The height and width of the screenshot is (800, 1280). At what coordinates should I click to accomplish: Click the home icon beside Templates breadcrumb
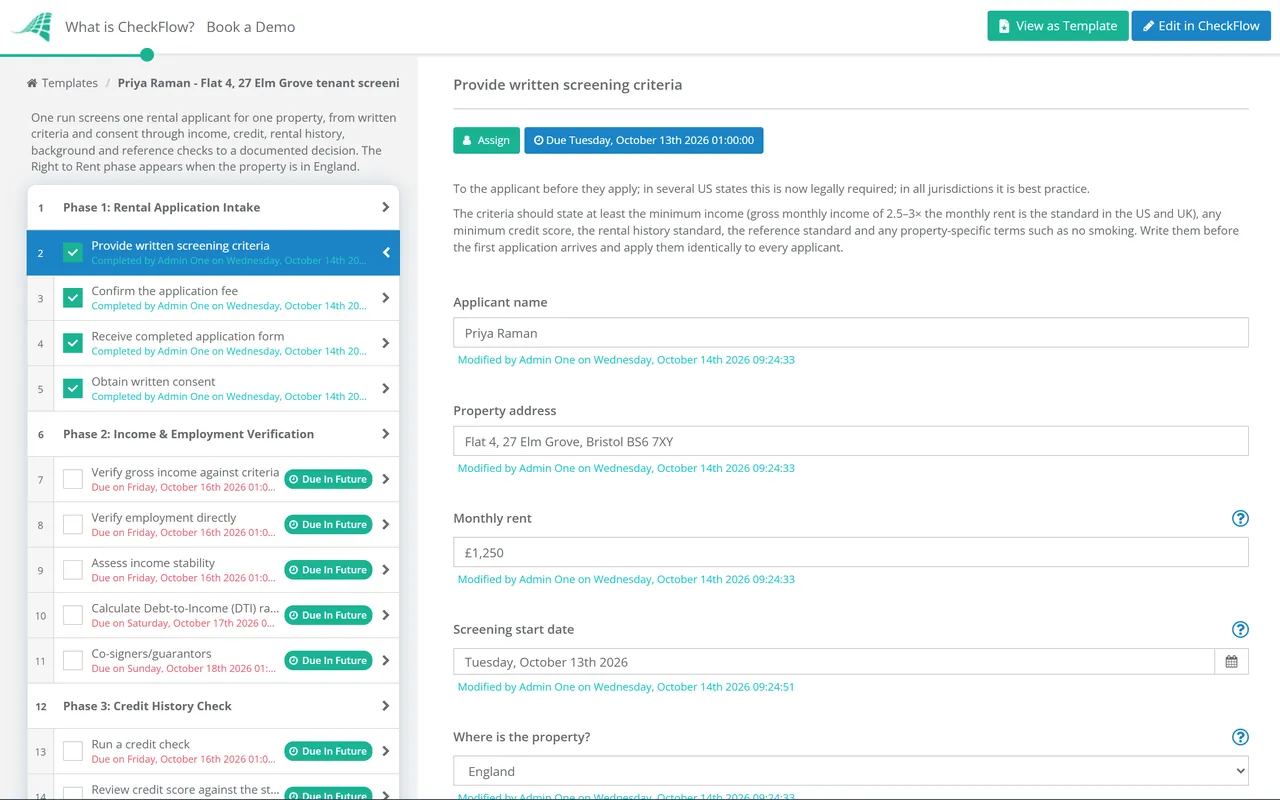pos(32,83)
